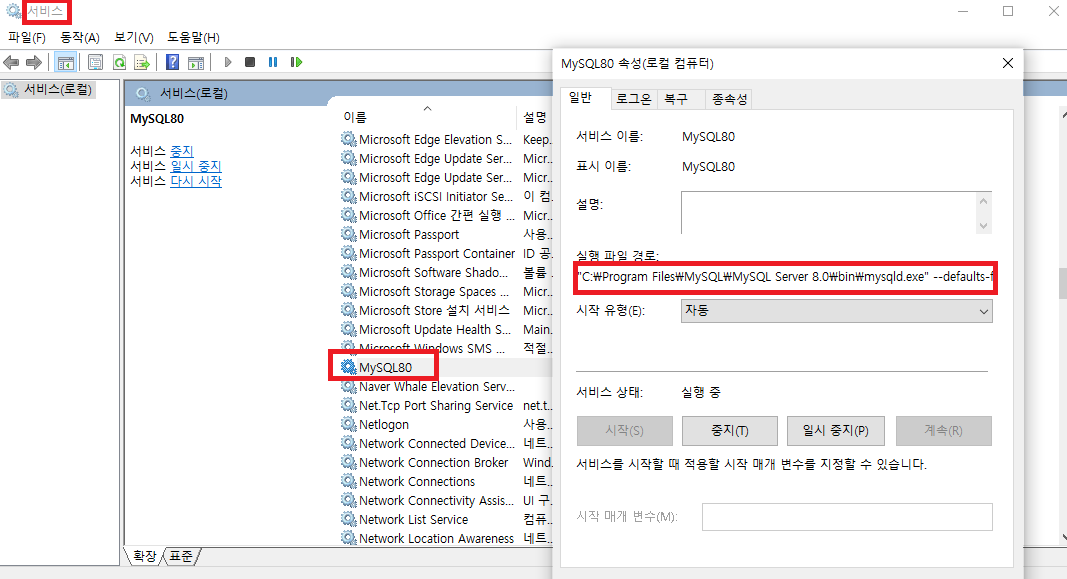Image resolution: width=1067 pixels, height=579 pixels.
Task: Click the mysqld.exe executable path text
Action: [785, 277]
